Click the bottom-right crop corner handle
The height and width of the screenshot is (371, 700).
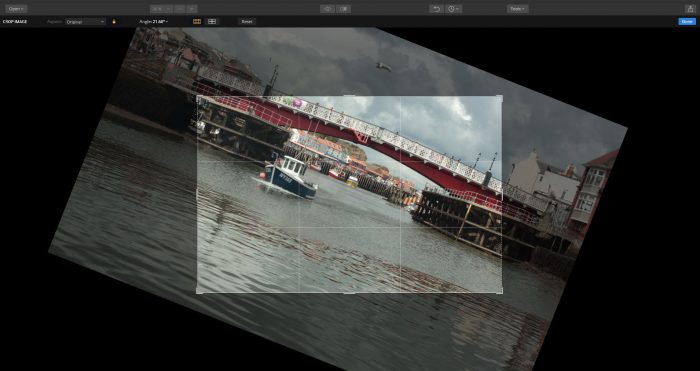coord(501,292)
